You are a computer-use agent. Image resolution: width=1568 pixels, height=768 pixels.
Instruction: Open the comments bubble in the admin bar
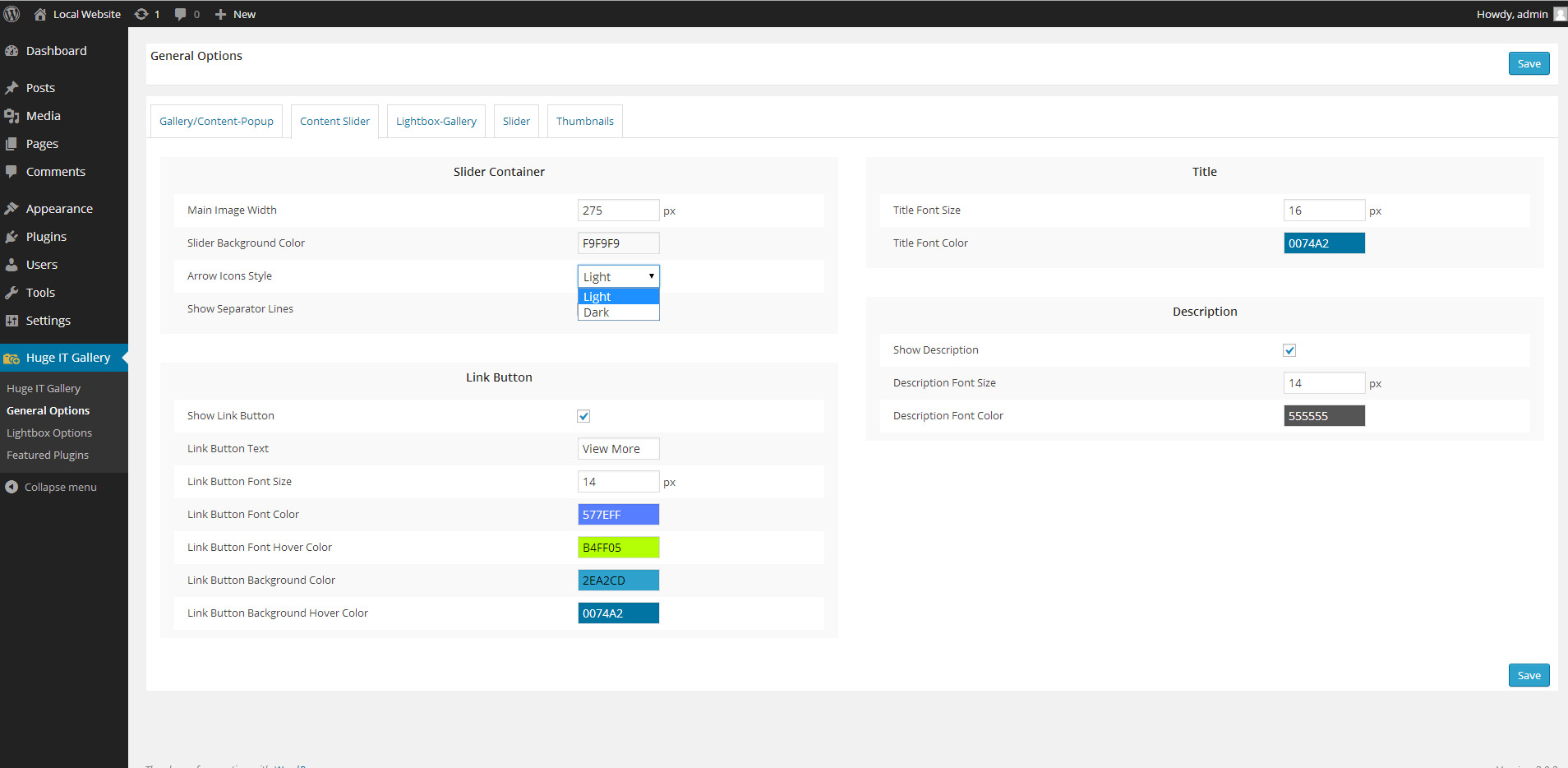pyautogui.click(x=181, y=14)
